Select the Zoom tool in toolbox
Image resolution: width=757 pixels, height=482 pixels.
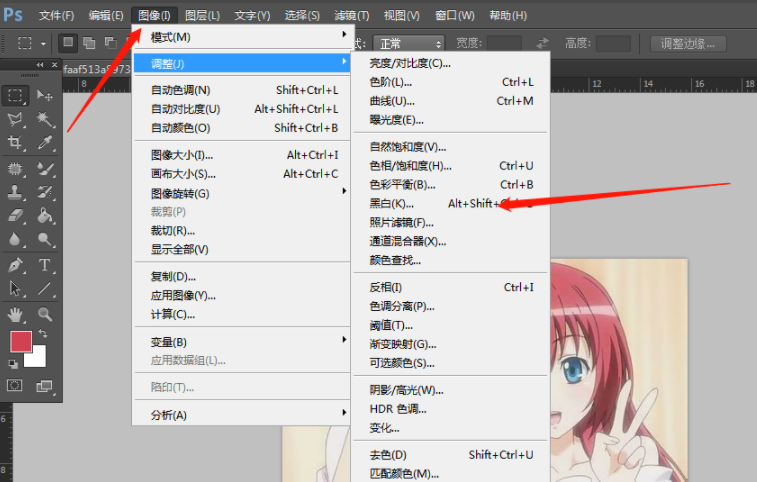point(45,314)
